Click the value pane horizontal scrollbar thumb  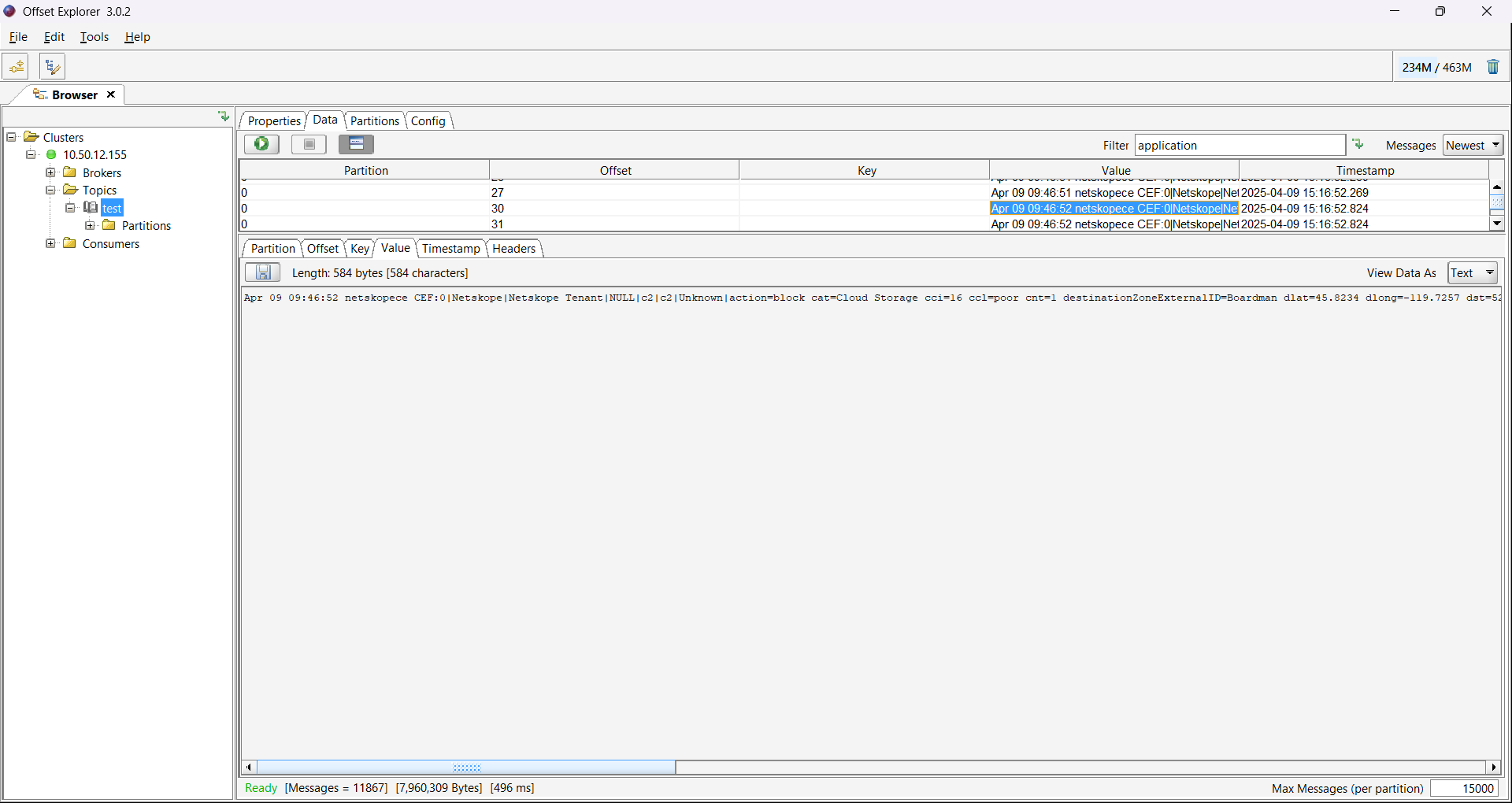tap(466, 767)
